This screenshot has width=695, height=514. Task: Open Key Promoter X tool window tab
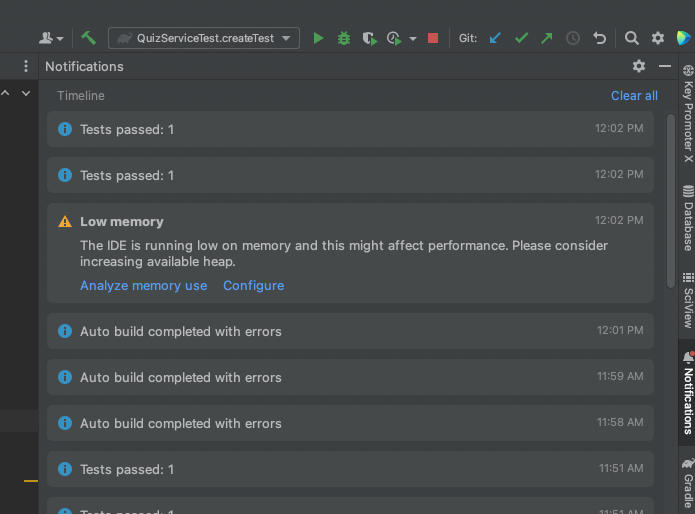point(688,114)
